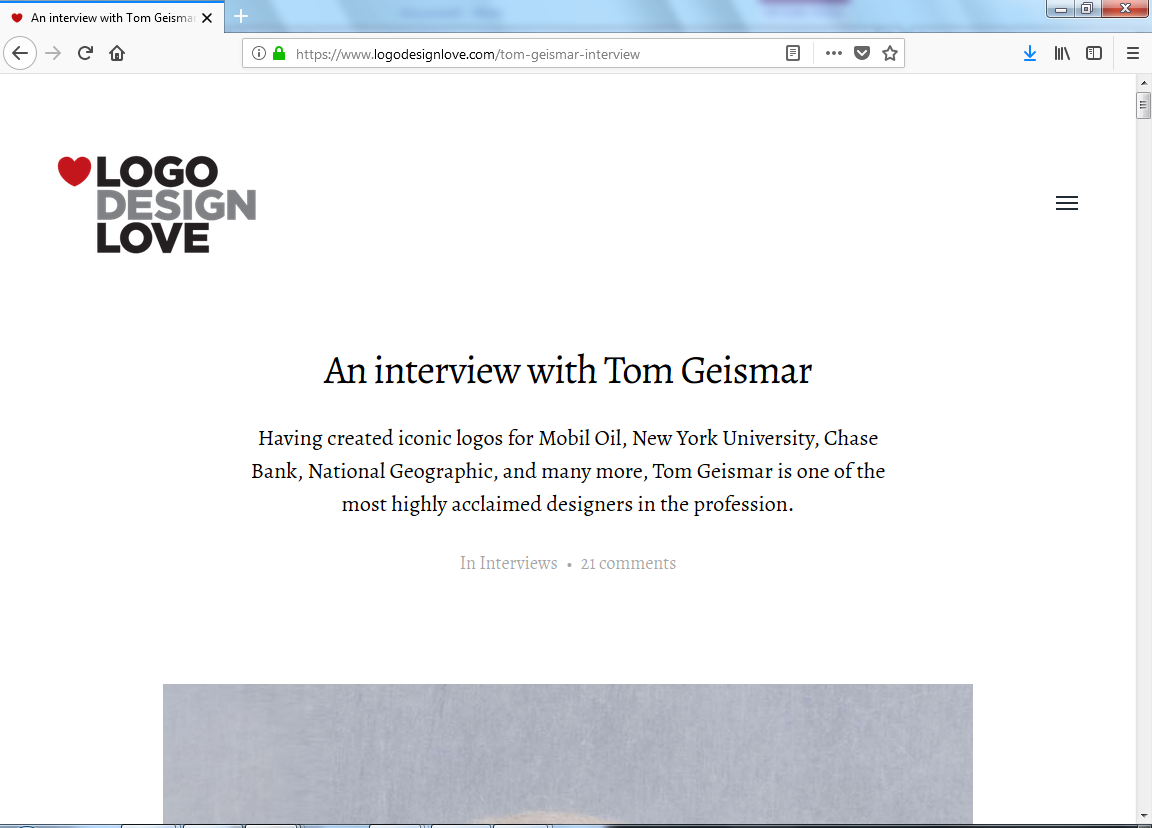The width and height of the screenshot is (1152, 828).
Task: Click the Logo Design Love site logo
Action: (156, 204)
